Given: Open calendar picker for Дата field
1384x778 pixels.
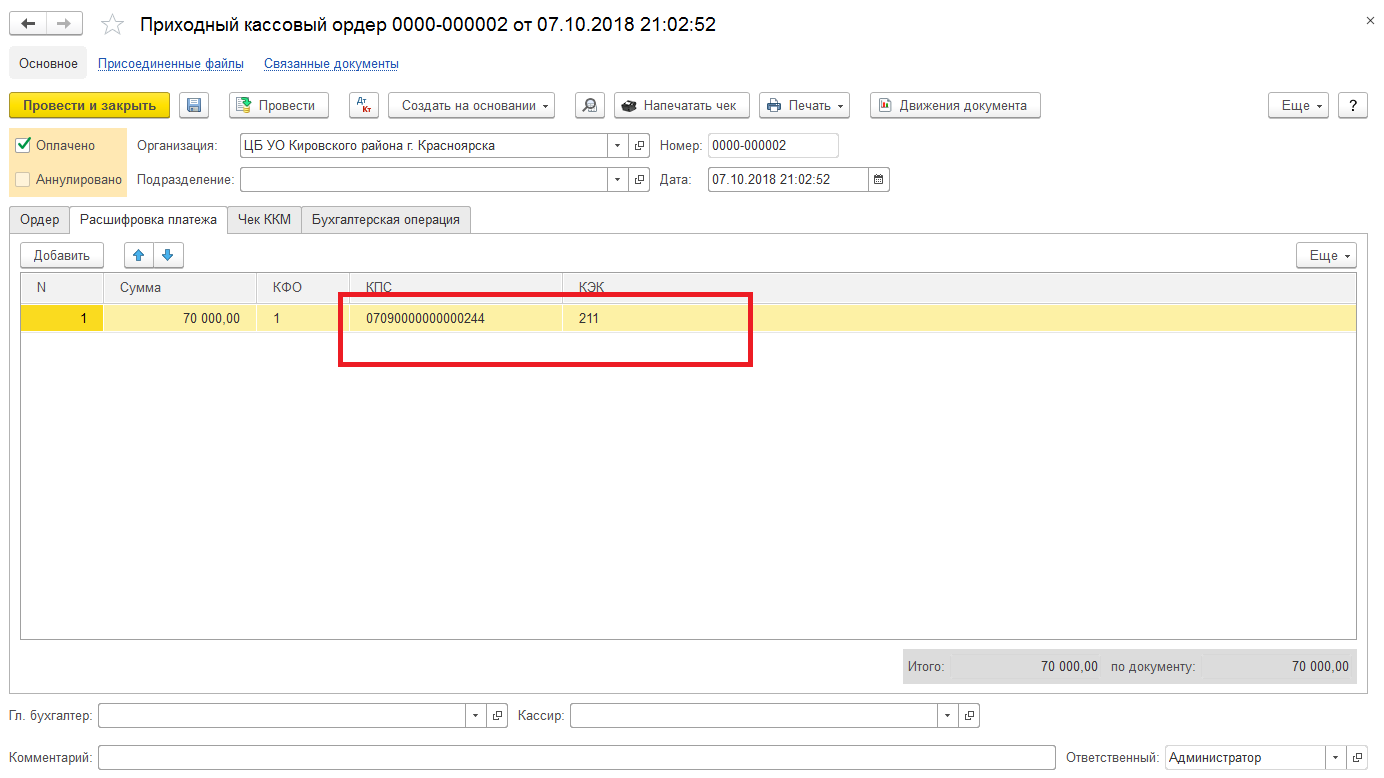Looking at the screenshot, I should (x=879, y=180).
